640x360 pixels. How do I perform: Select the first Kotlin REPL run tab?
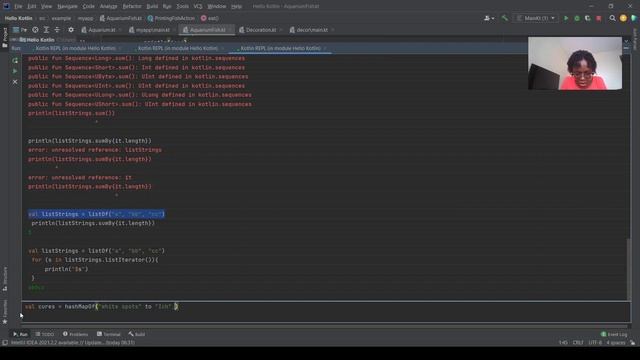[x=76, y=48]
